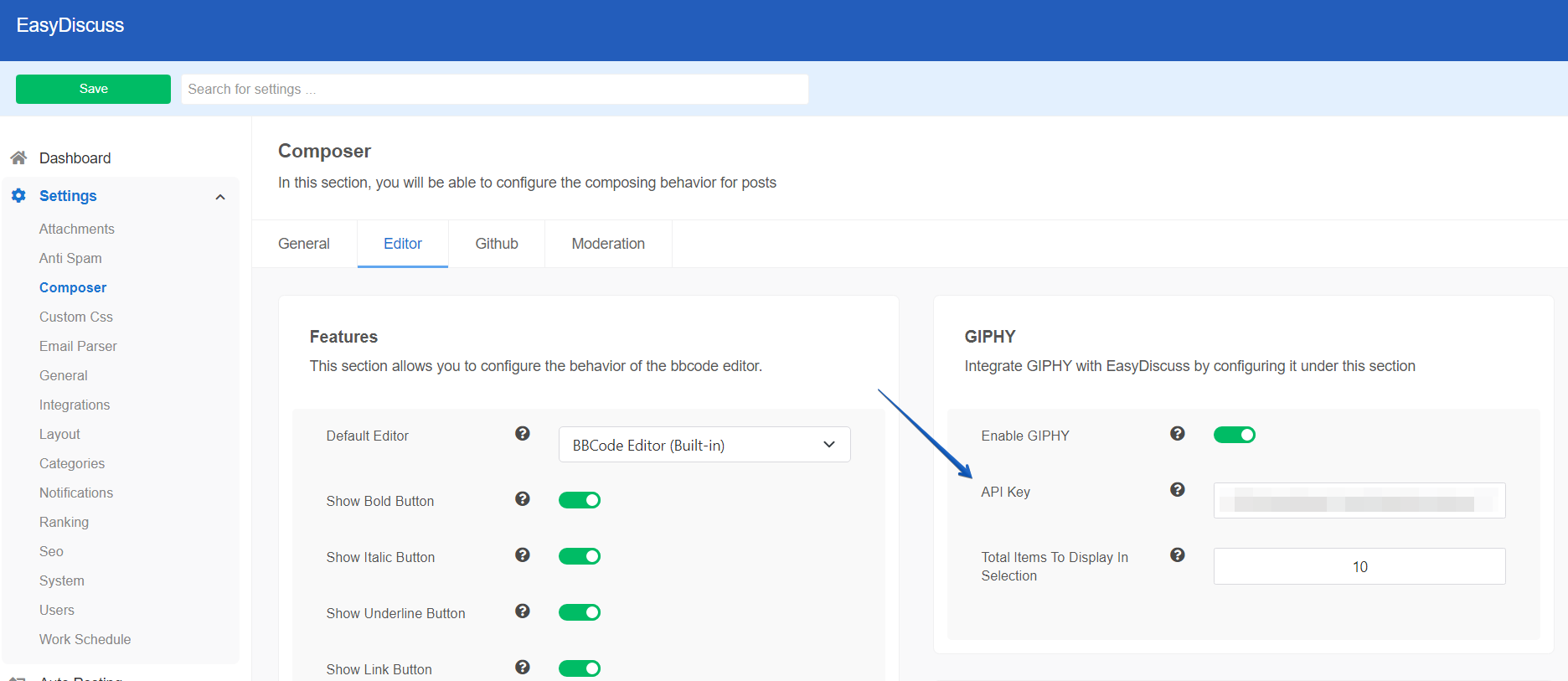Collapse the Settings menu chevron
This screenshot has height=681, width=1568.
tap(220, 197)
